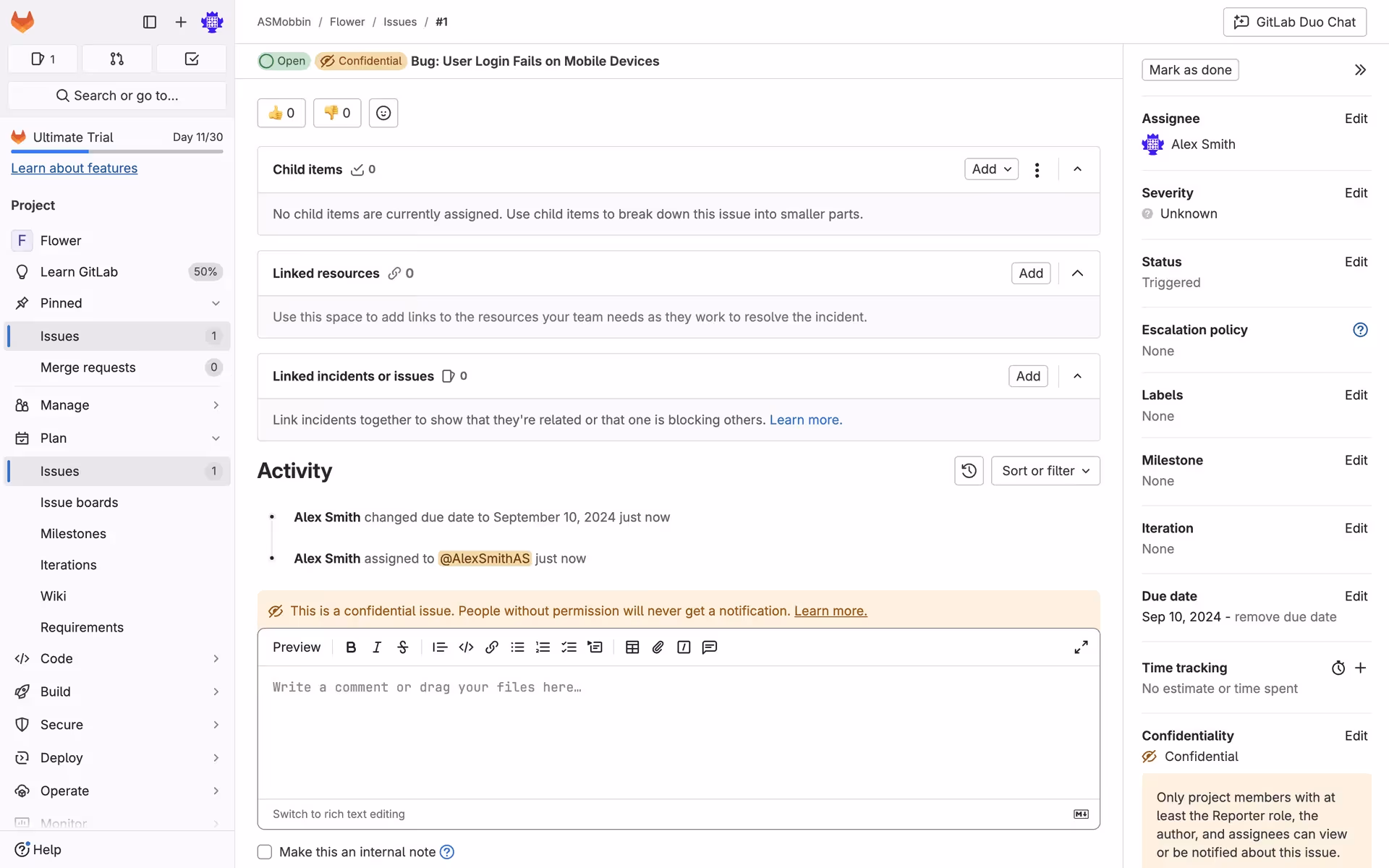The width and height of the screenshot is (1389, 868).
Task: Click the Mark as done button
Action: (x=1189, y=70)
